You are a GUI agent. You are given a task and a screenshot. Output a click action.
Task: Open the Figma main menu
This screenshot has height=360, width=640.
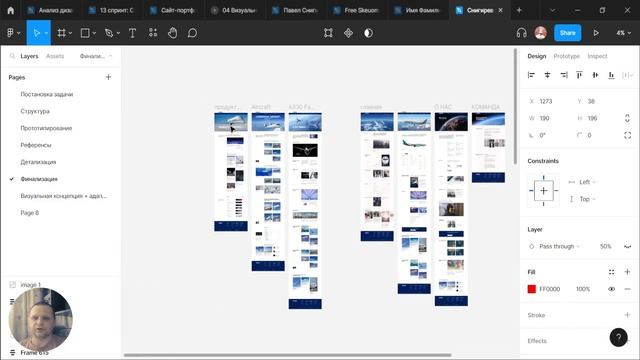13,33
